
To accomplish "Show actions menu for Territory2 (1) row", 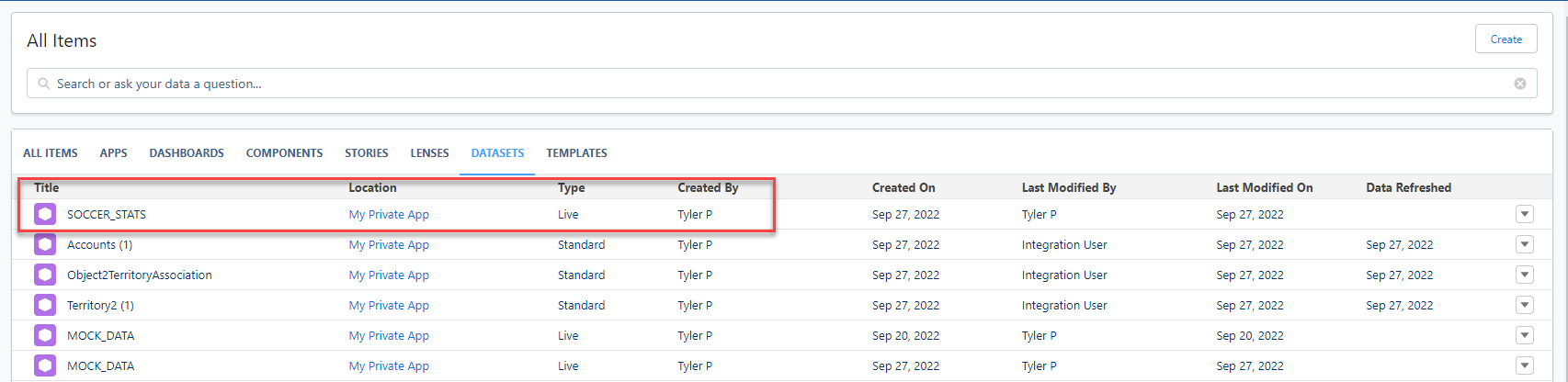I will [x=1524, y=306].
